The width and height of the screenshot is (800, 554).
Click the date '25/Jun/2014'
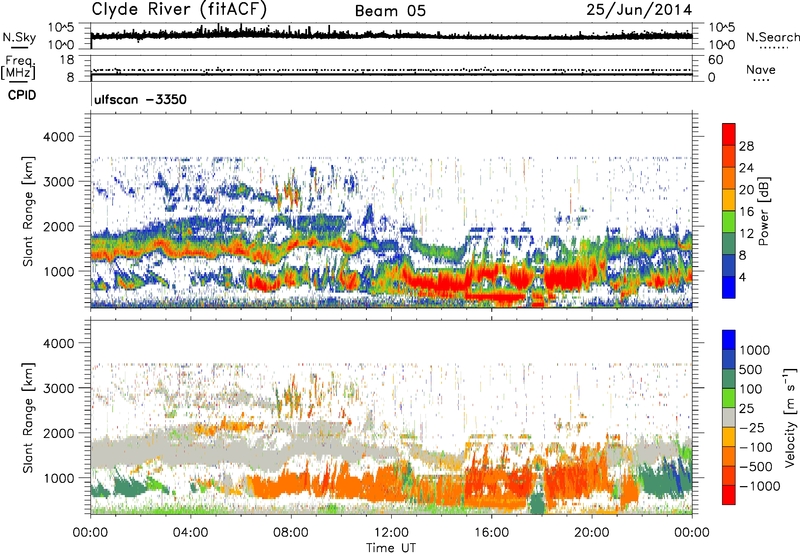click(639, 10)
